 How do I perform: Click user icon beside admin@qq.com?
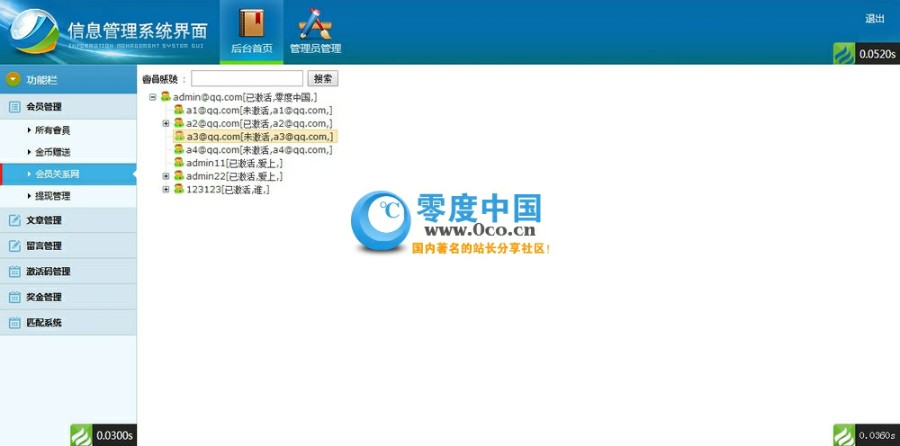click(165, 96)
